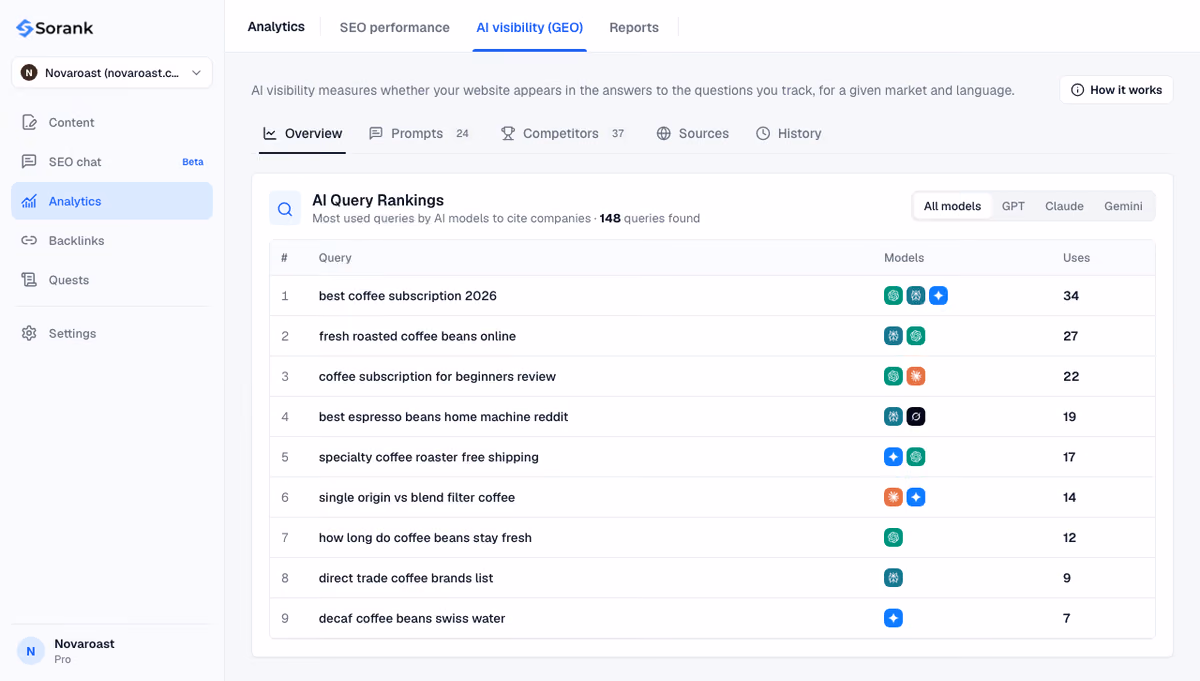Click the Claude icon in the beginners review row
This screenshot has width=1200, height=681.
click(916, 376)
